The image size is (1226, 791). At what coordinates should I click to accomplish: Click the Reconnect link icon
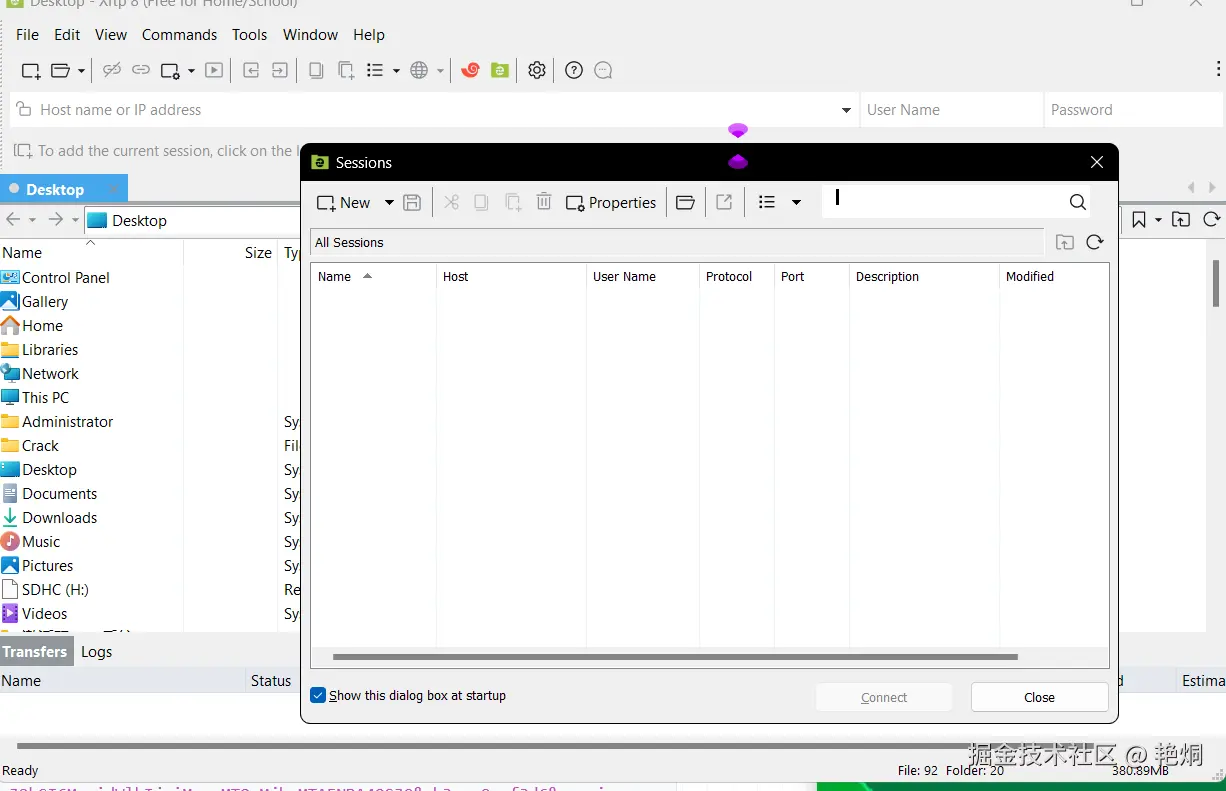141,70
